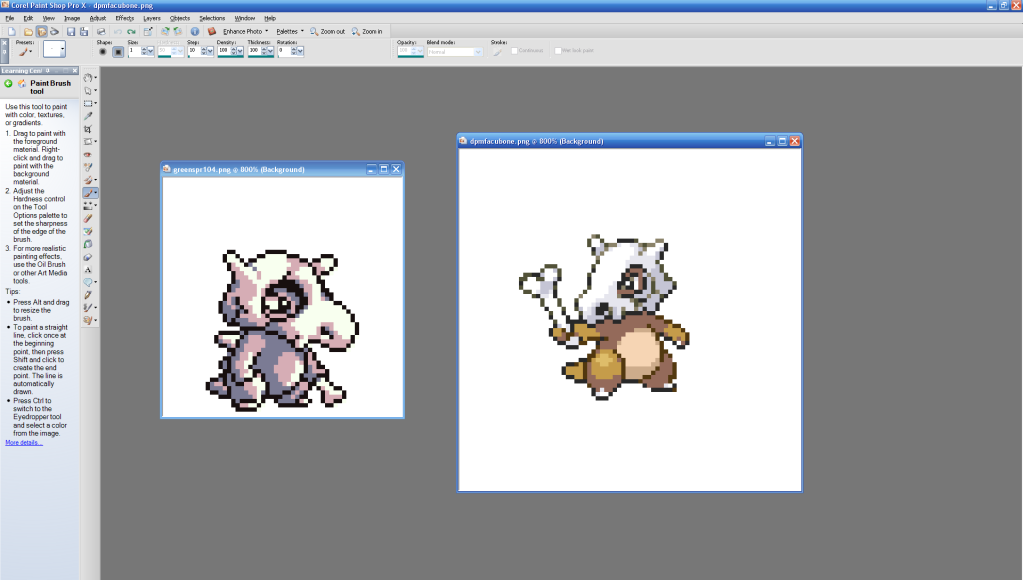This screenshot has width=1023, height=580.
Task: Follow the More details link
Action: coord(23,442)
